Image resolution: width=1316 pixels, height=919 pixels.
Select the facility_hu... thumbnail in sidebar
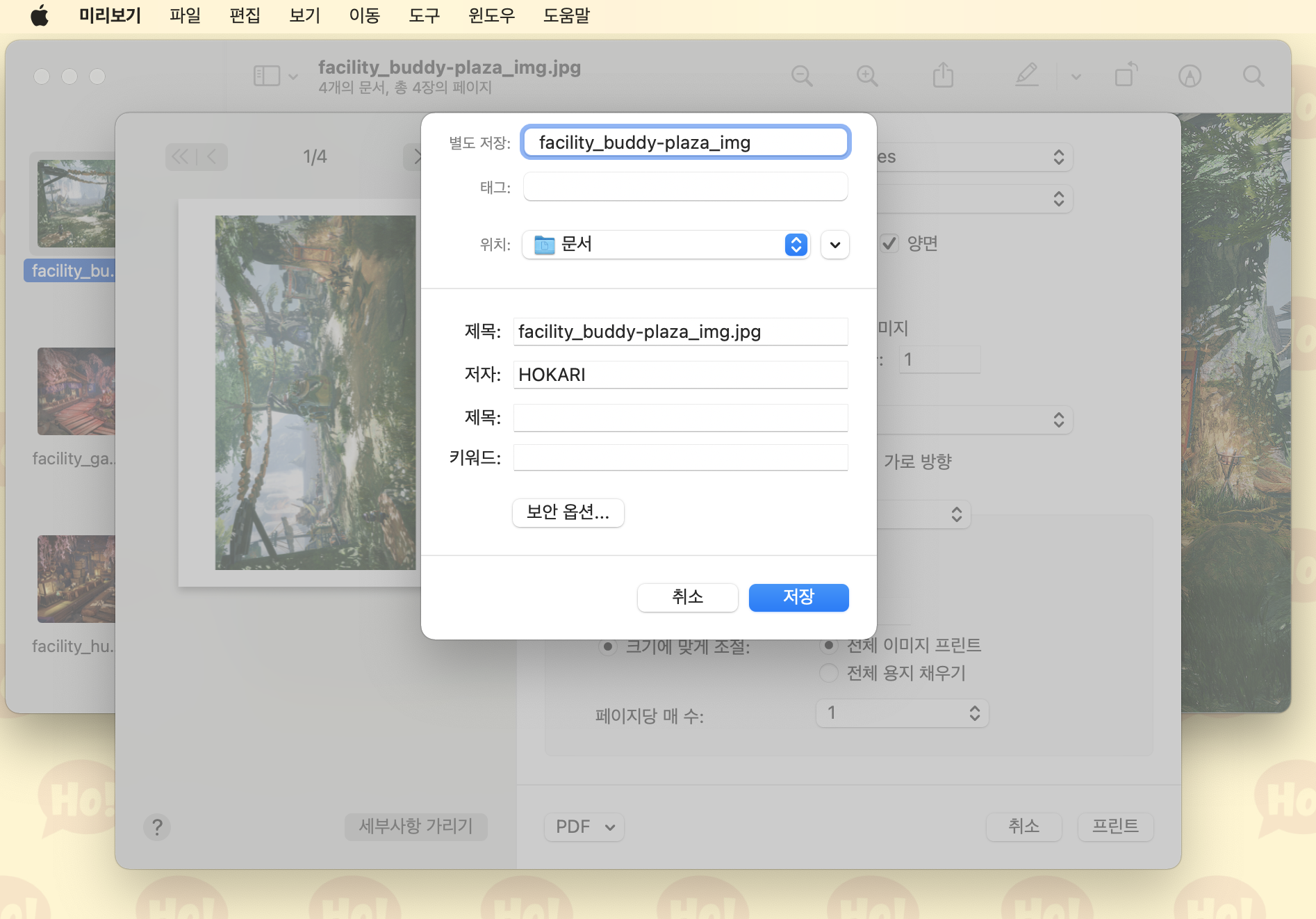pyautogui.click(x=76, y=579)
